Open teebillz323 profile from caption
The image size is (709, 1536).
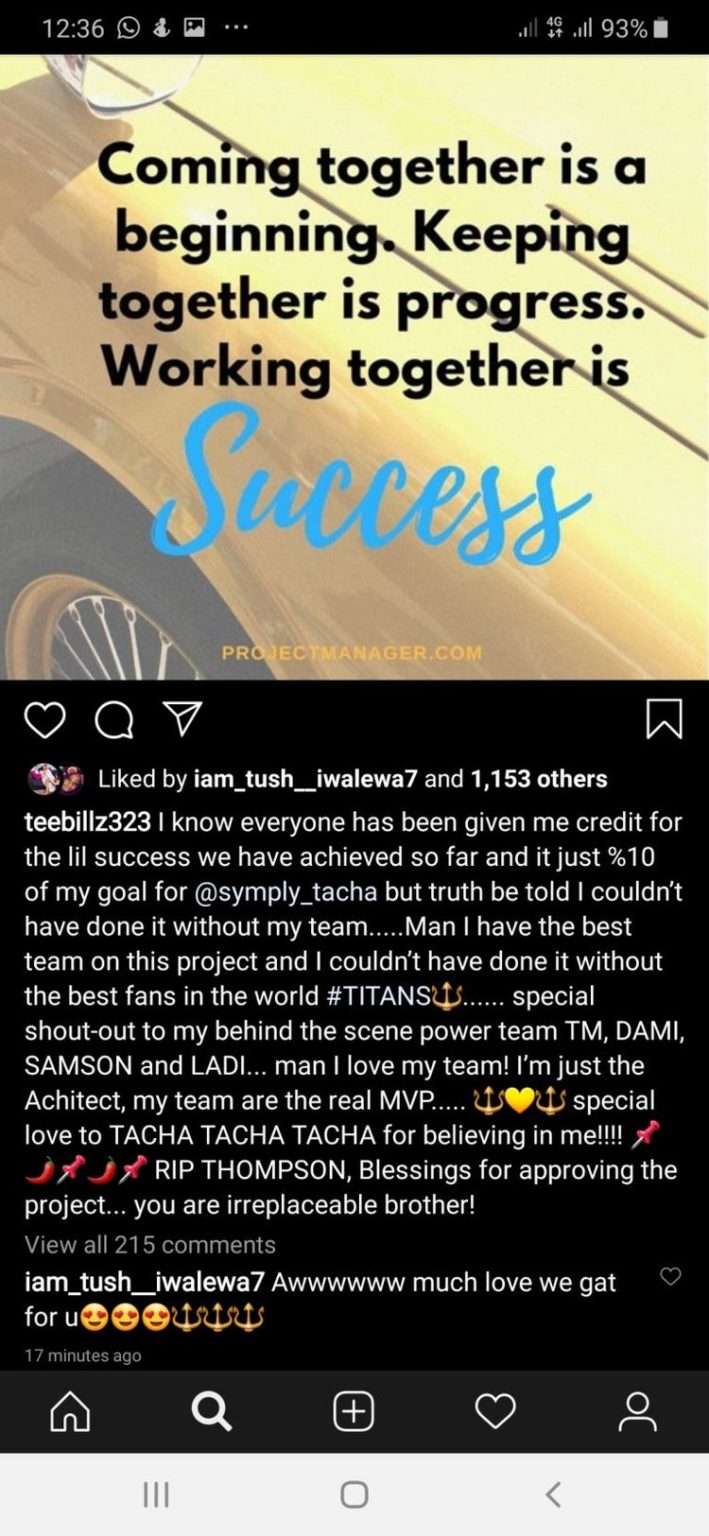[x=87, y=823]
